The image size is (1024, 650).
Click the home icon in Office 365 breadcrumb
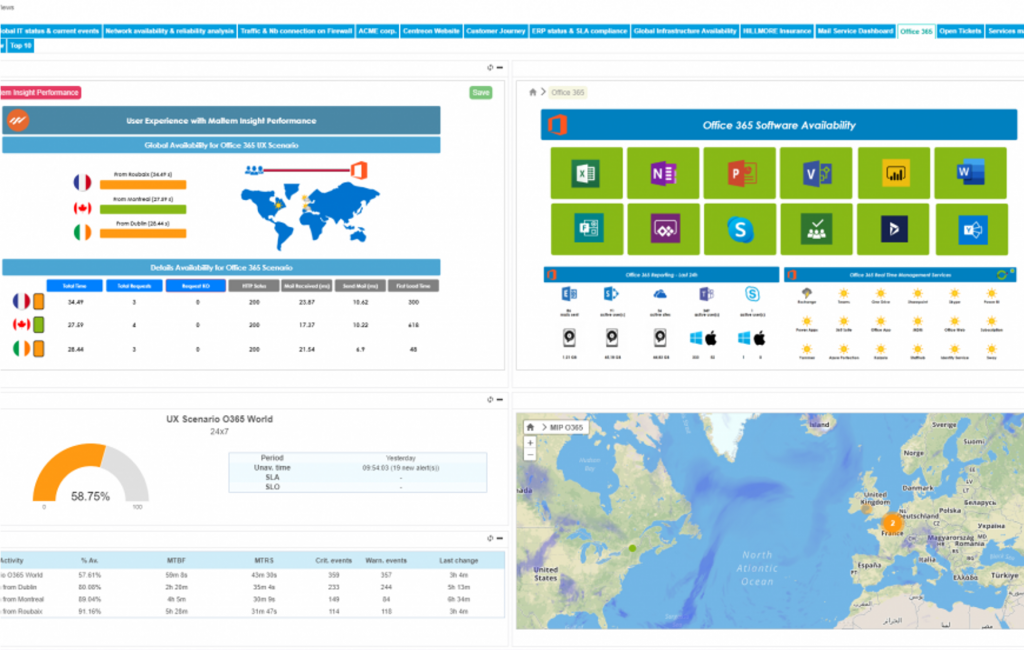pos(533,92)
